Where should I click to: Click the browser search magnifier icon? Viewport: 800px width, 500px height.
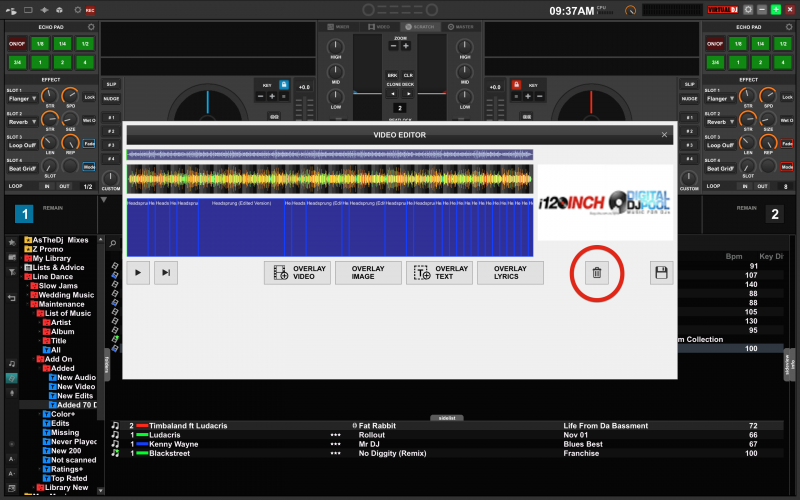(113, 244)
